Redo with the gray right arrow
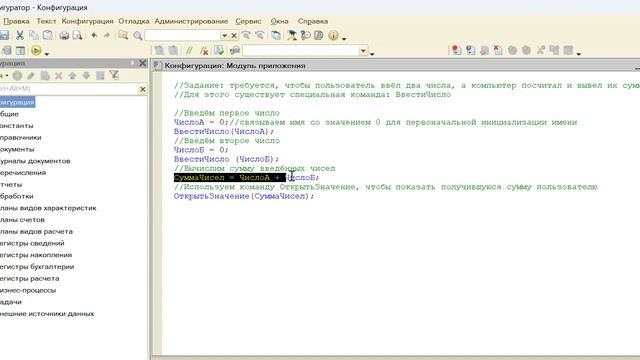The width and height of the screenshot is (640, 360). [107, 36]
